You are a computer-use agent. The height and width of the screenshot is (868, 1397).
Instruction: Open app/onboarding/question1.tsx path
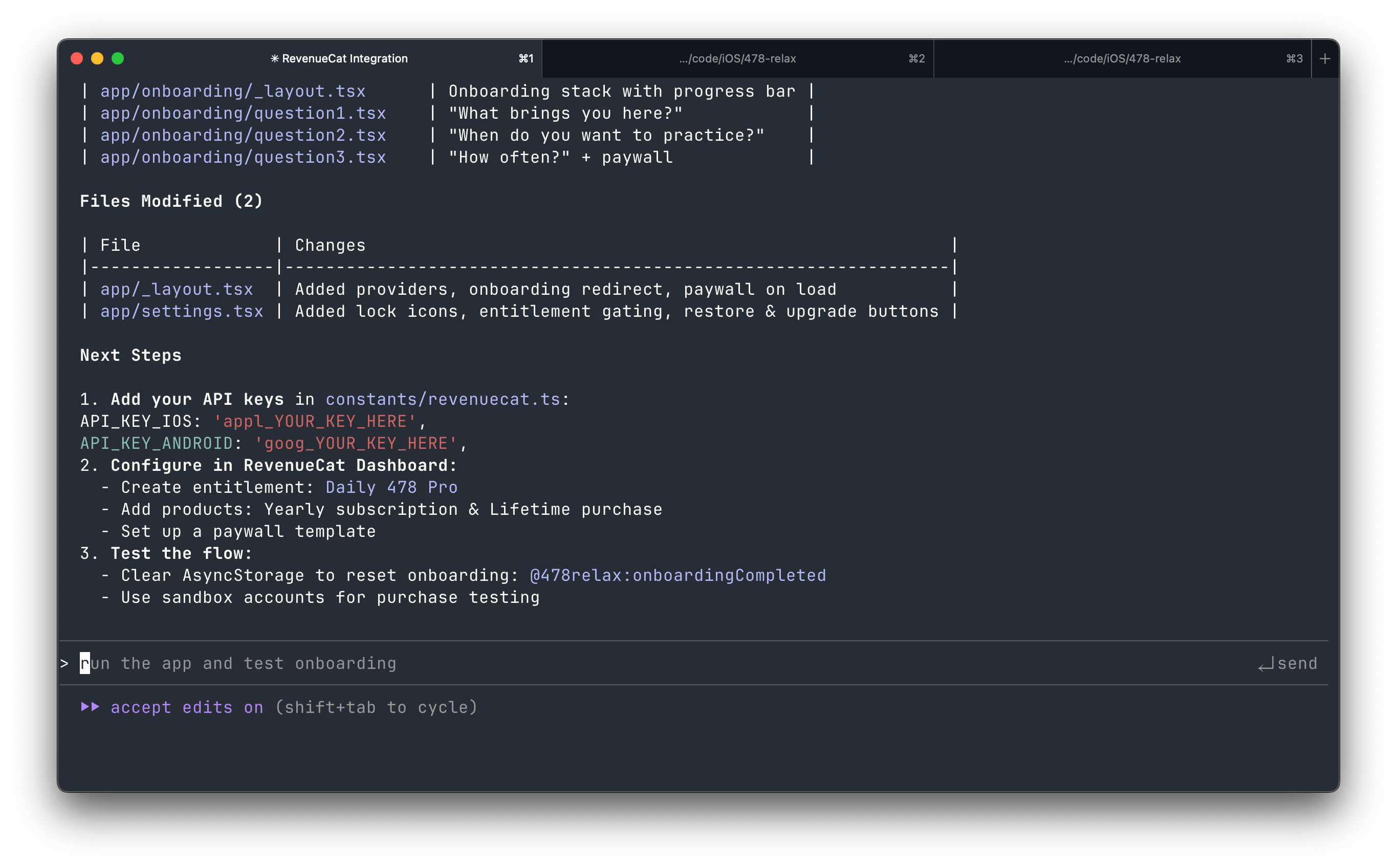pos(244,113)
